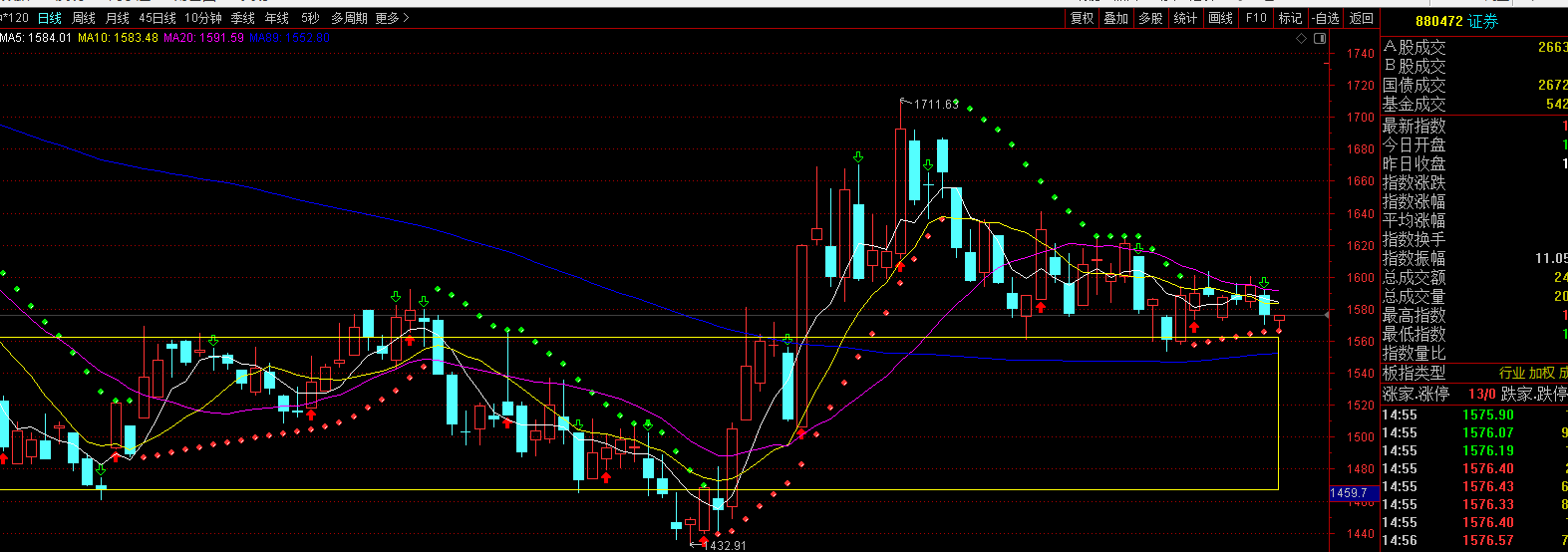Click the 1711.63 high price marker
The height and width of the screenshot is (552, 1568).
(936, 104)
